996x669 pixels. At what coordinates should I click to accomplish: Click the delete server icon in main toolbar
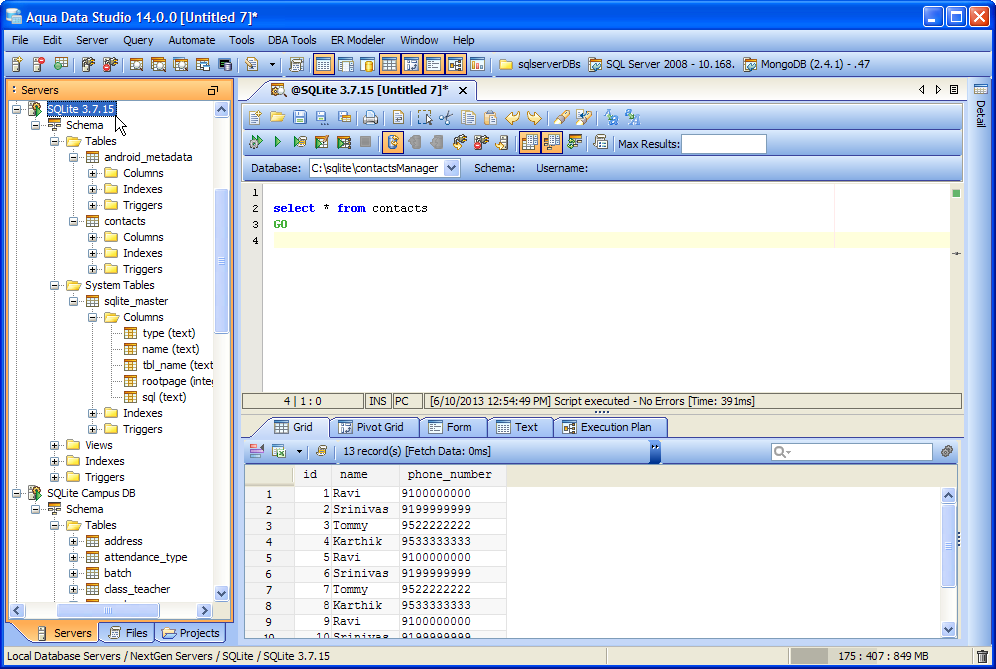click(39, 64)
